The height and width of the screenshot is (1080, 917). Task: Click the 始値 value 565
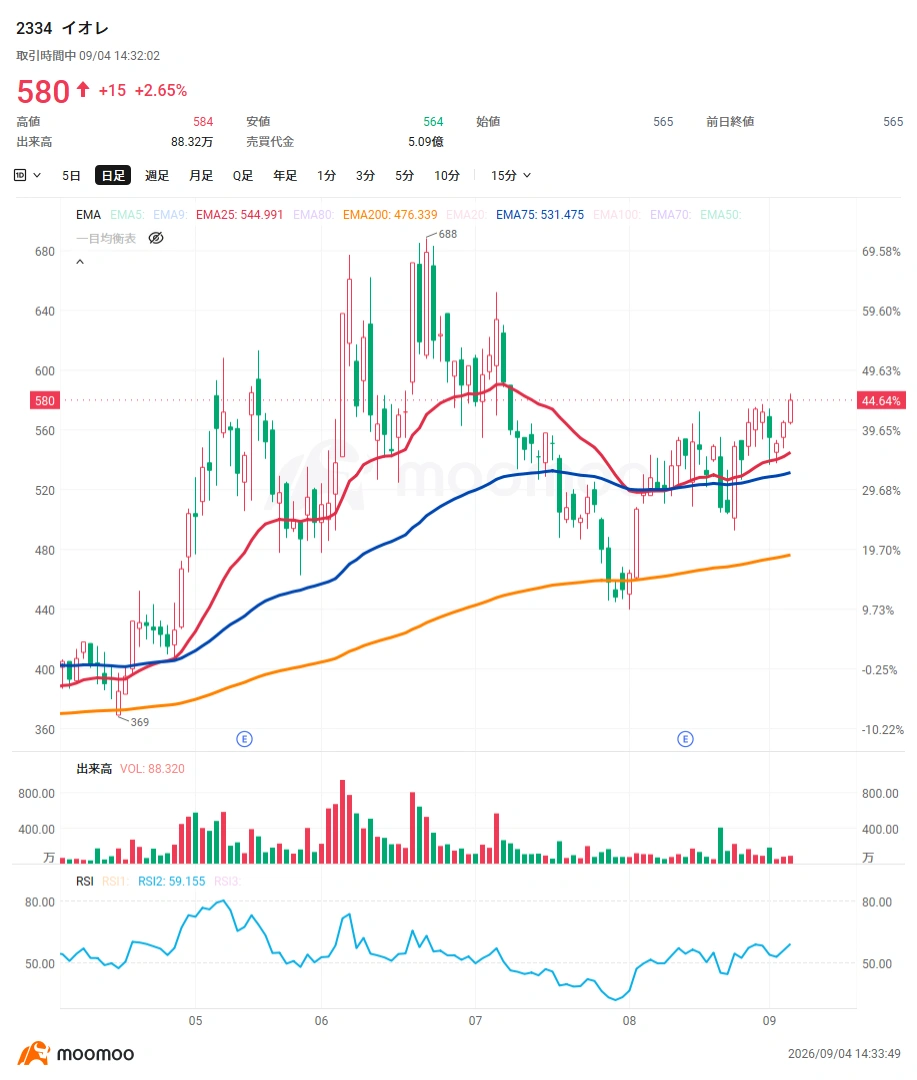(663, 122)
